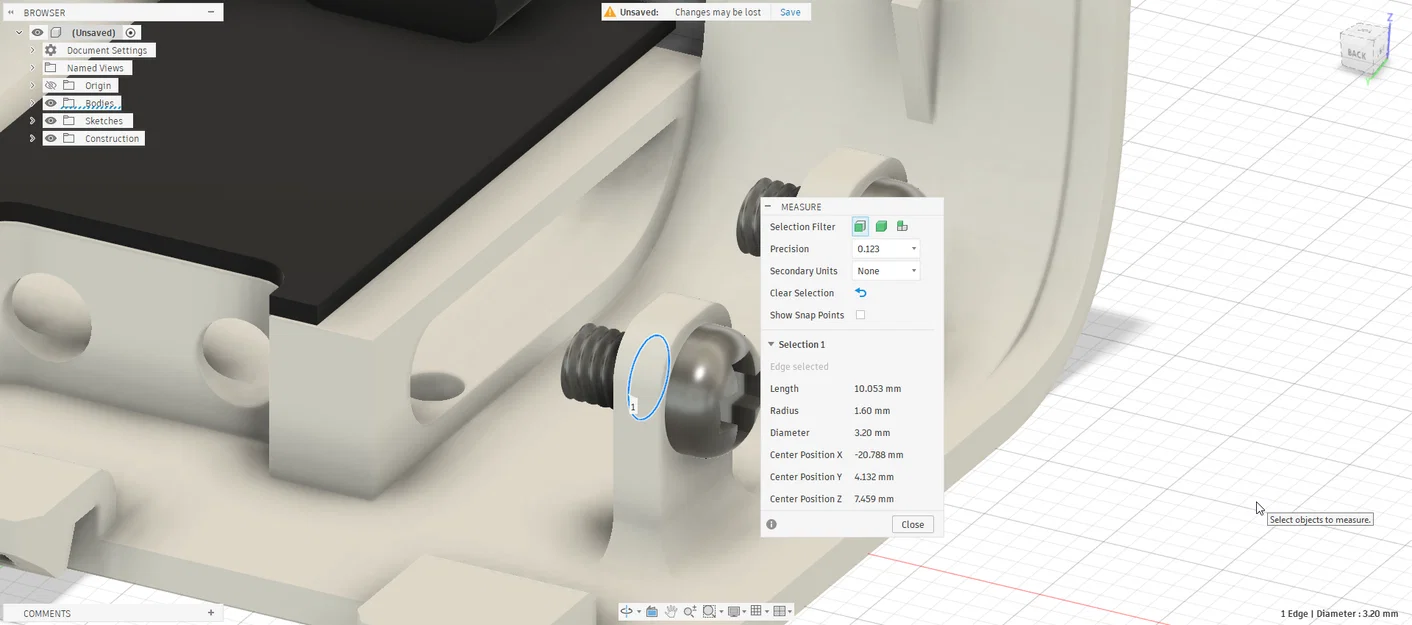Show the hidden Origin folder via eye icon
1412x625 pixels.
coord(50,85)
